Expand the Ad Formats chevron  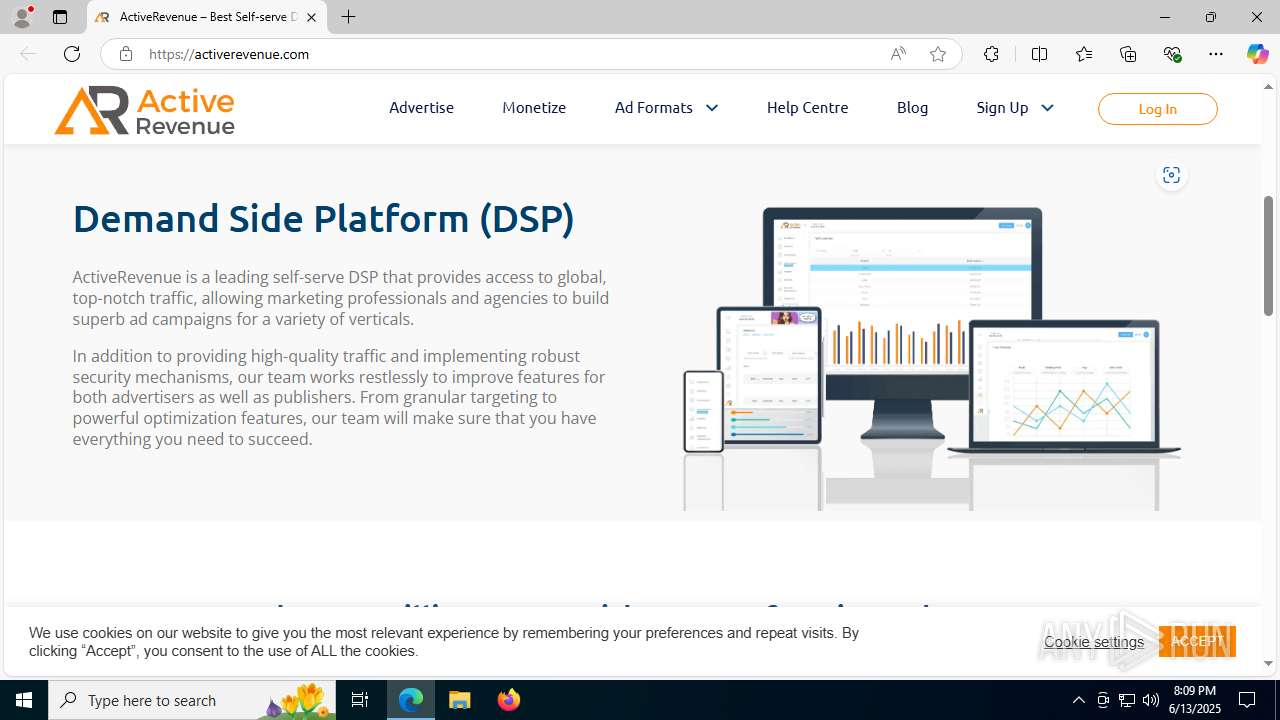pyautogui.click(x=712, y=108)
